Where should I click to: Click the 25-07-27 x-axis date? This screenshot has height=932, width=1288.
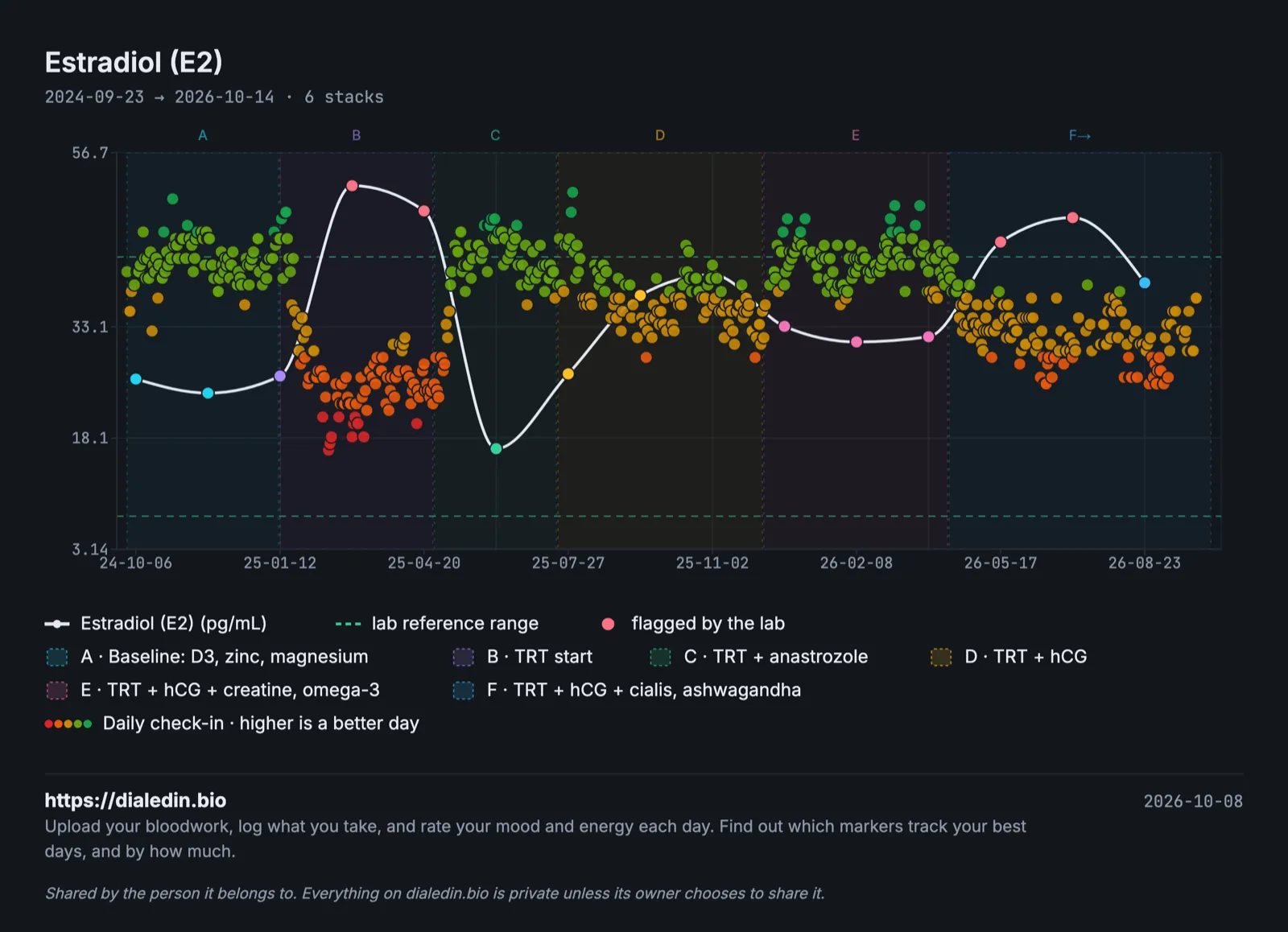pyautogui.click(x=568, y=563)
